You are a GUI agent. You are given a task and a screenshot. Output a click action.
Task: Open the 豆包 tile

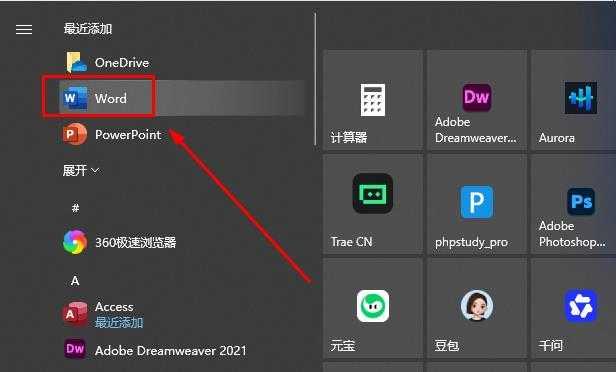click(x=477, y=308)
